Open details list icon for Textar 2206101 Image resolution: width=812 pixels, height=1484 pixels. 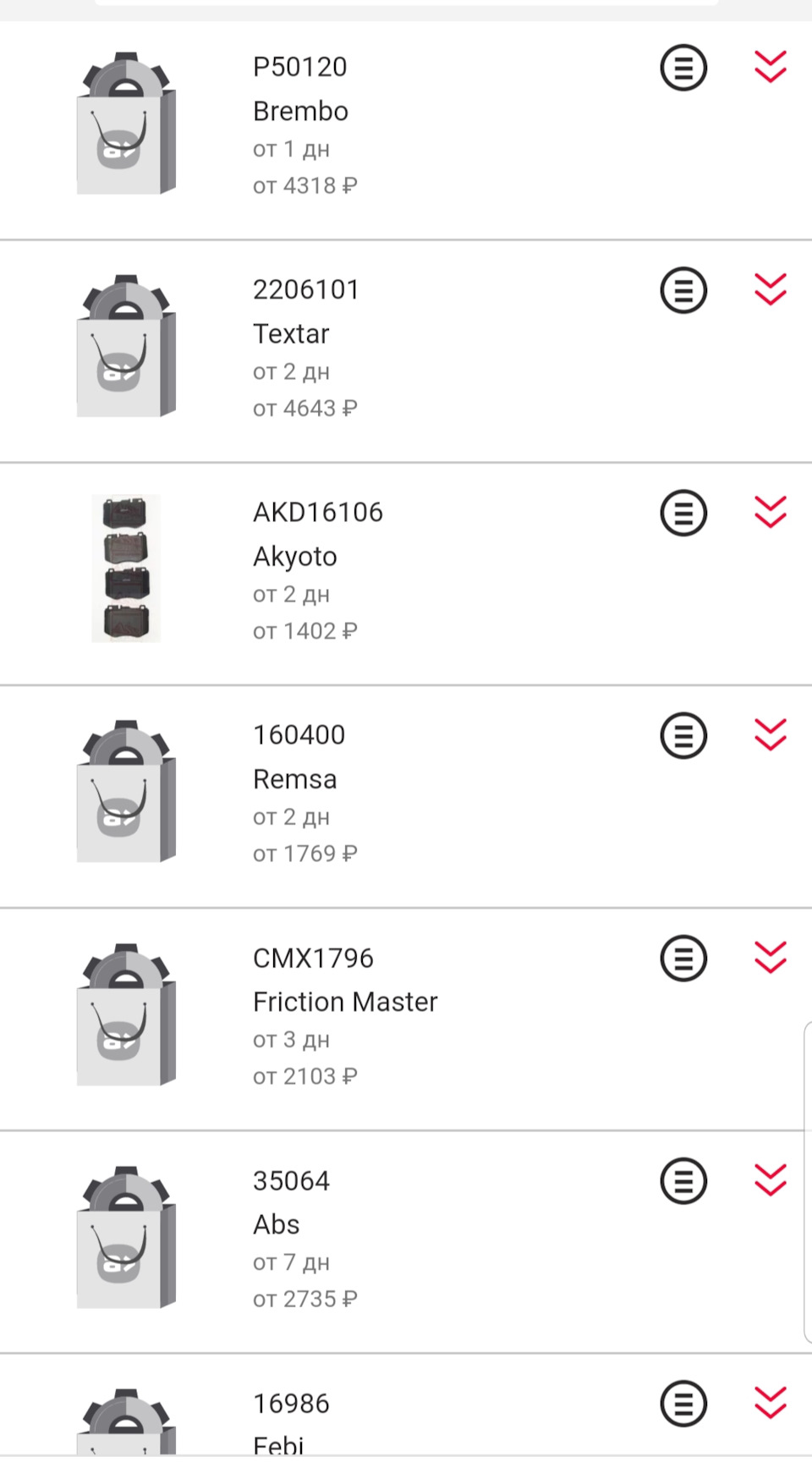pos(683,290)
